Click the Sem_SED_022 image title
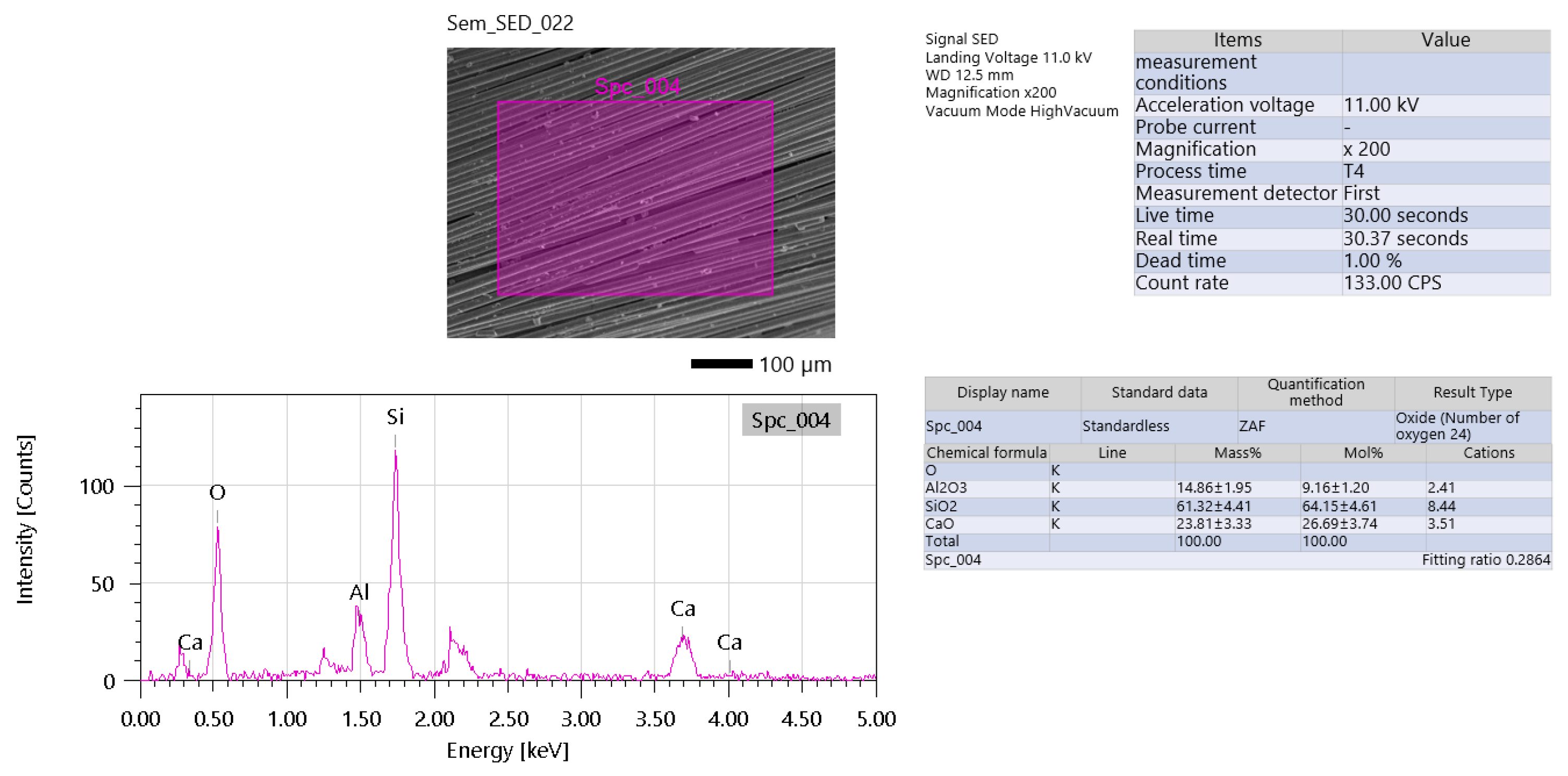 [x=509, y=23]
